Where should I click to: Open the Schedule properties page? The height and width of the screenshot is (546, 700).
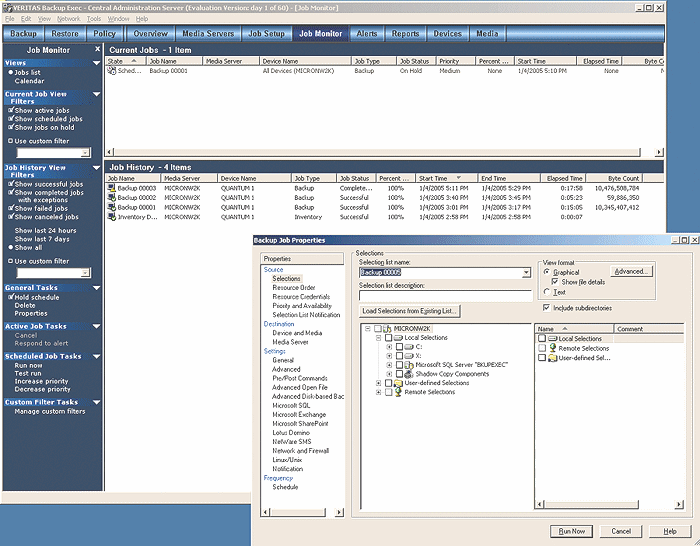pyautogui.click(x=285, y=487)
